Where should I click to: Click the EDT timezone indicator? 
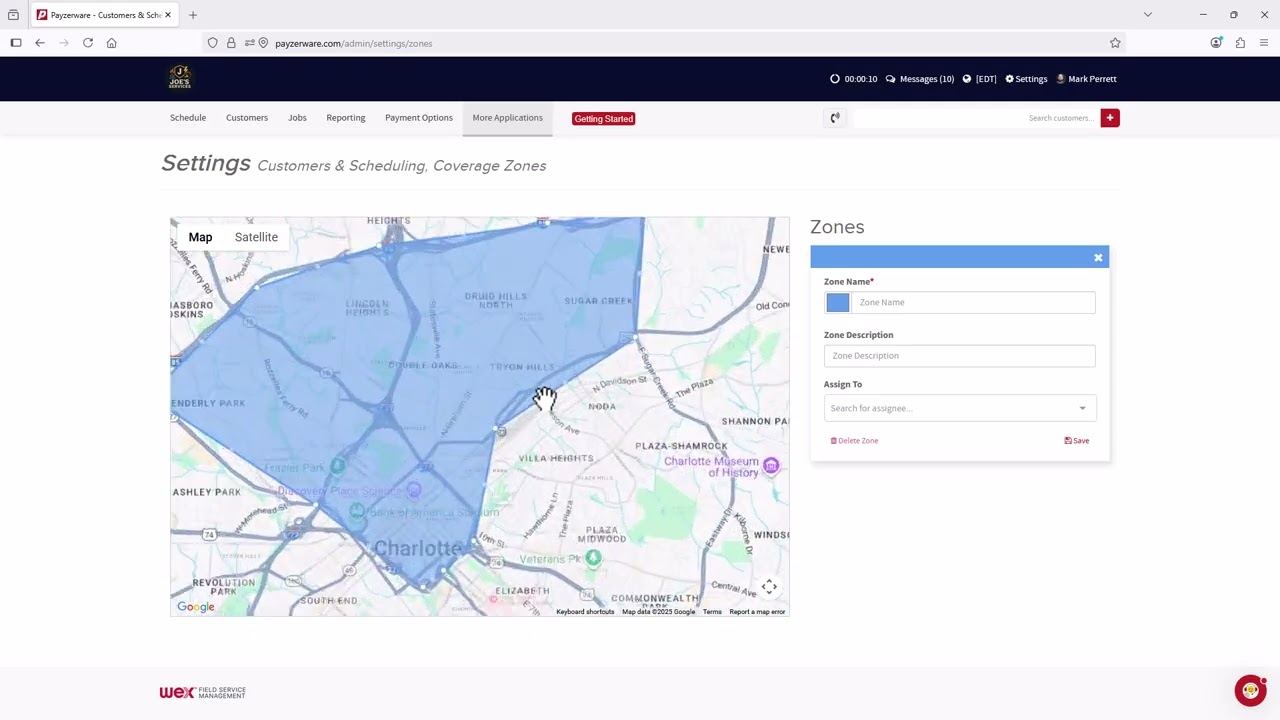pyautogui.click(x=980, y=79)
